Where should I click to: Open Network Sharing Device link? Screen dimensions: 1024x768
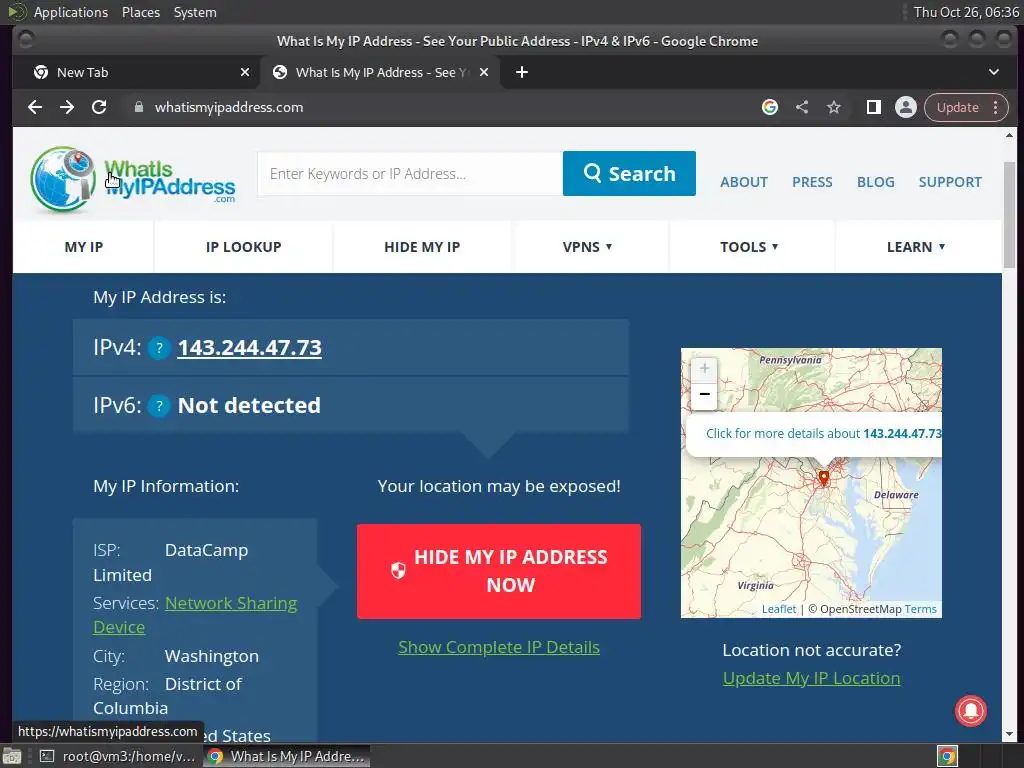tap(231, 603)
